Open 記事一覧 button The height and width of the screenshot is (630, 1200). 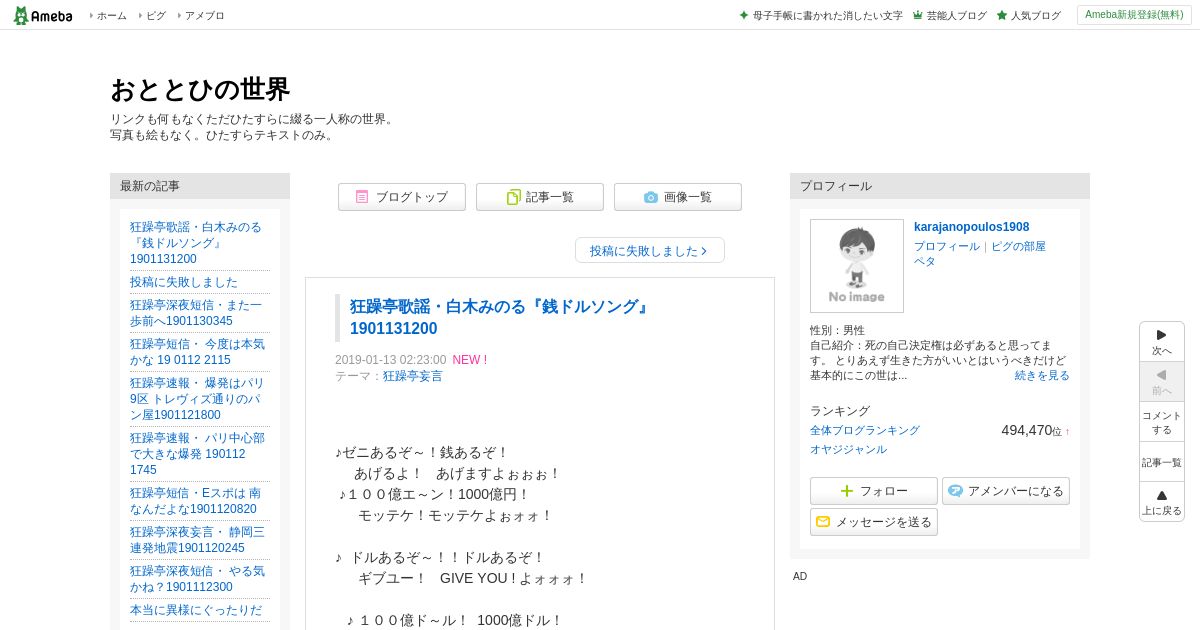(x=540, y=197)
